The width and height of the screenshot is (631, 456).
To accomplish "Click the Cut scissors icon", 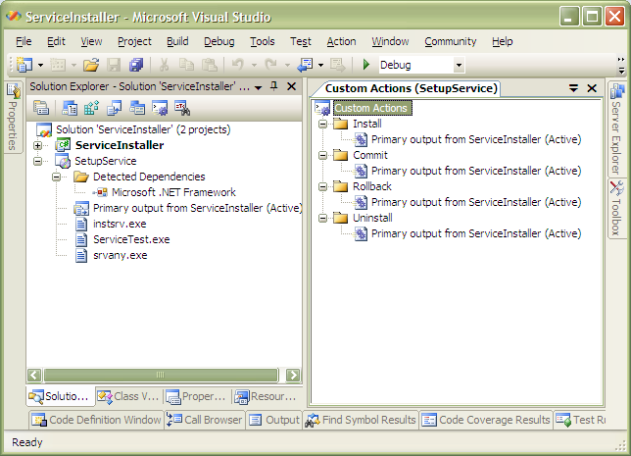I will (x=164, y=65).
